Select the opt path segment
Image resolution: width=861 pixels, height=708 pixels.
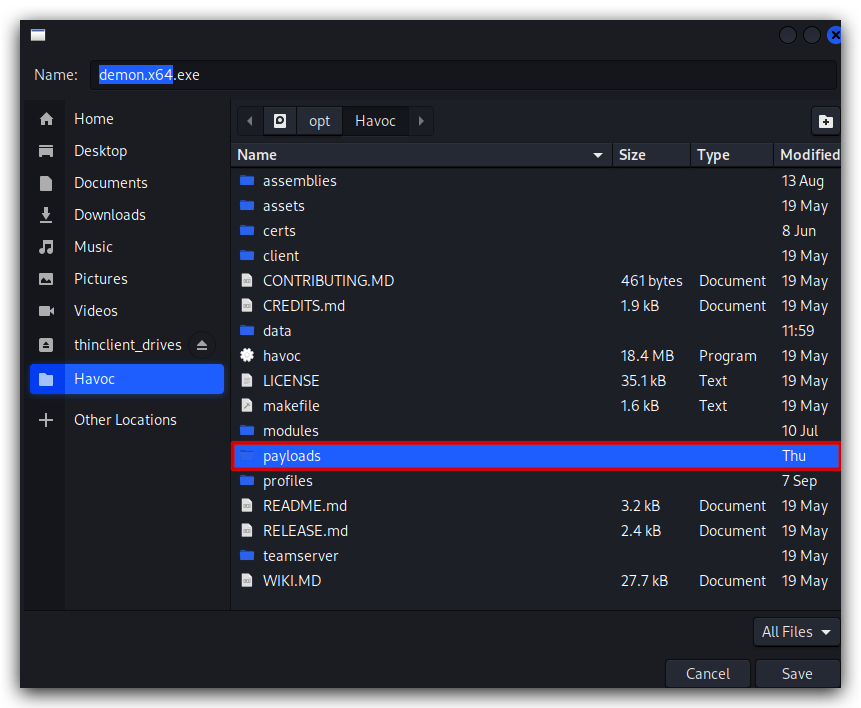click(x=320, y=121)
